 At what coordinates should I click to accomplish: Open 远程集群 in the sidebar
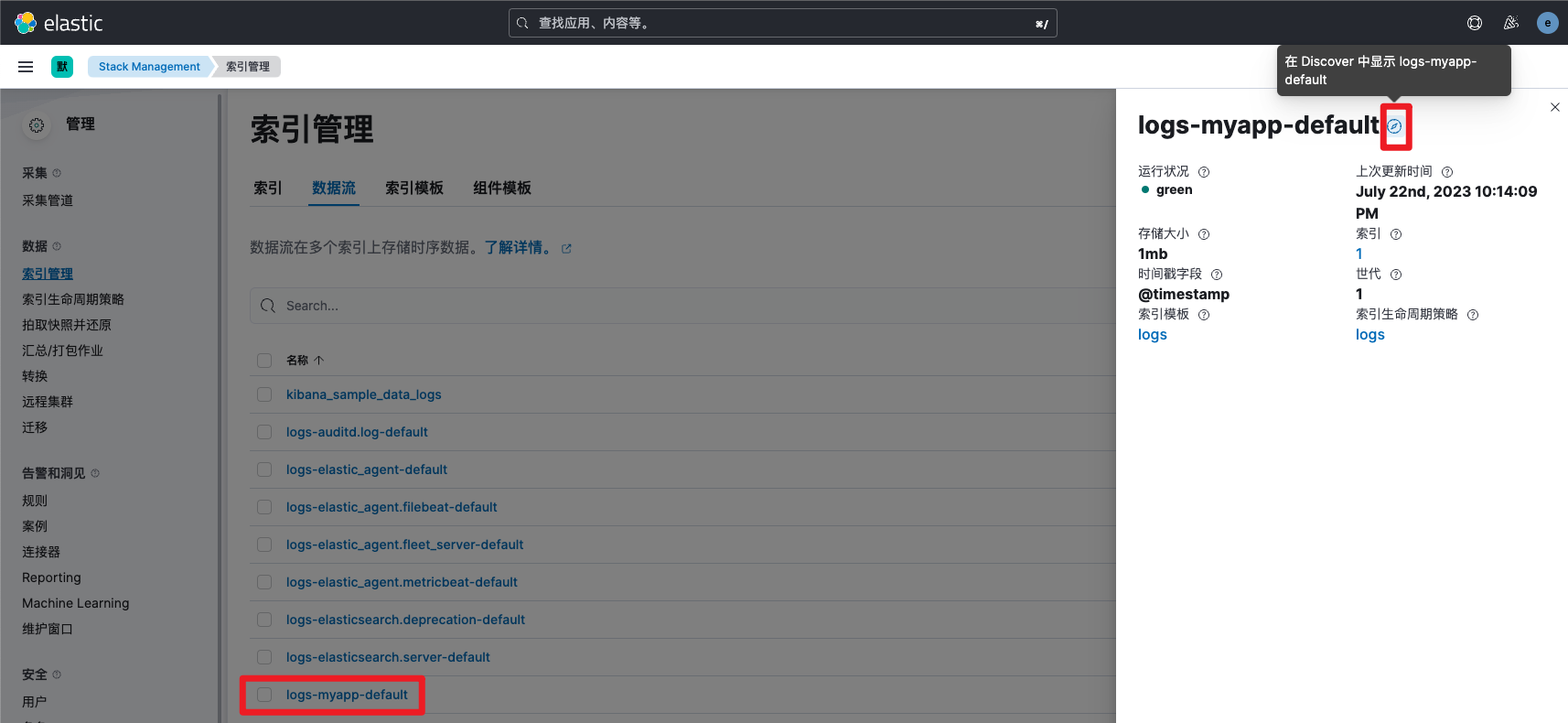click(48, 402)
